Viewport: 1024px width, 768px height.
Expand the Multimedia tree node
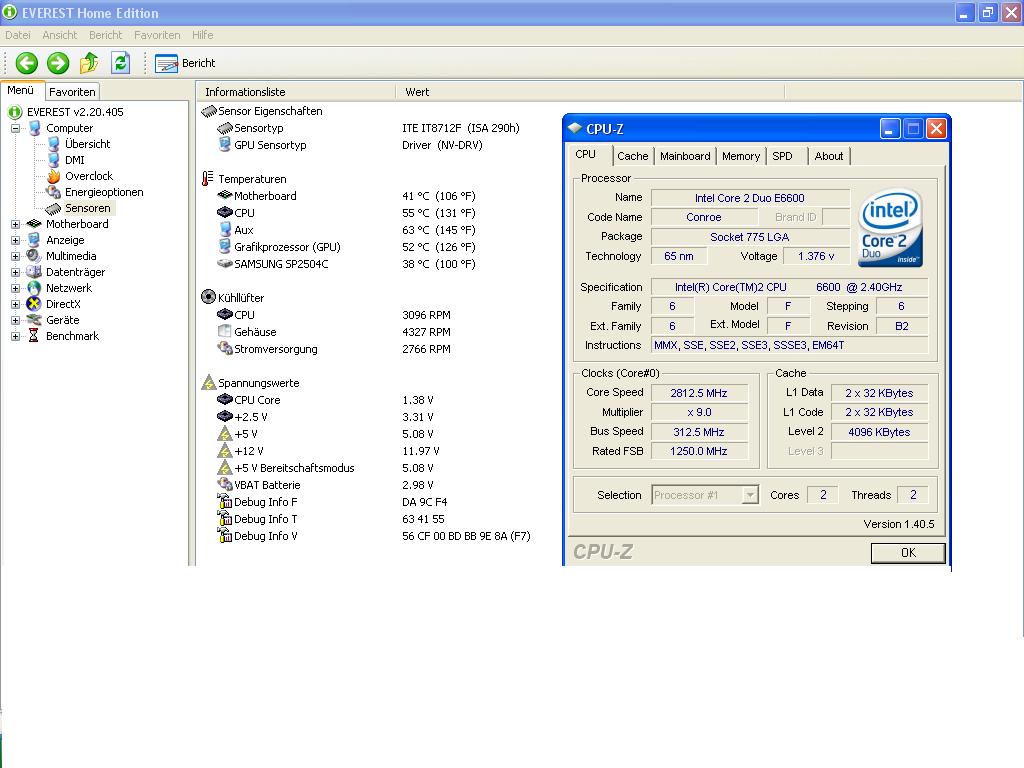[15, 256]
